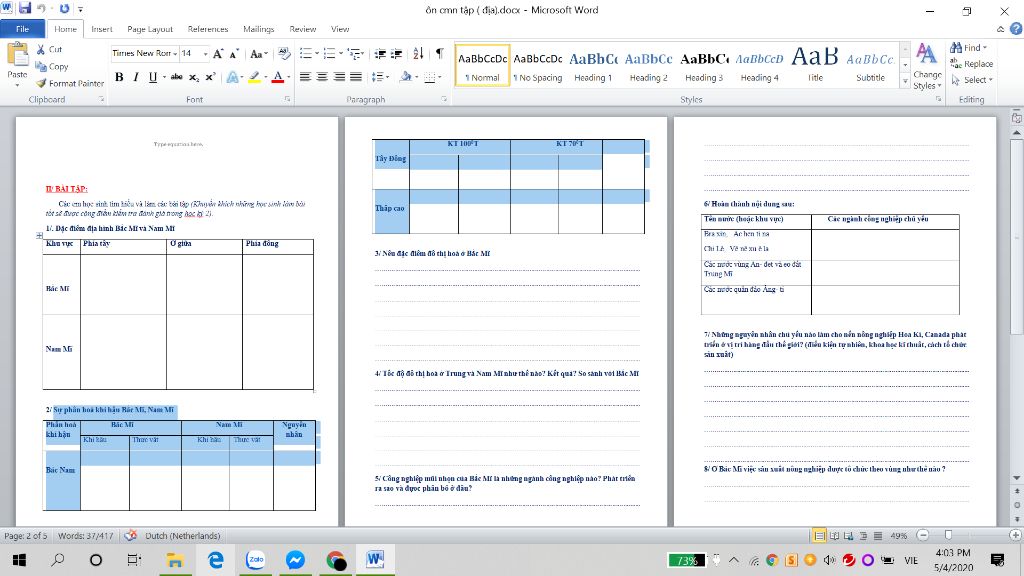Click the Cut scissors icon
The width and height of the screenshot is (1024, 576).
(40, 49)
